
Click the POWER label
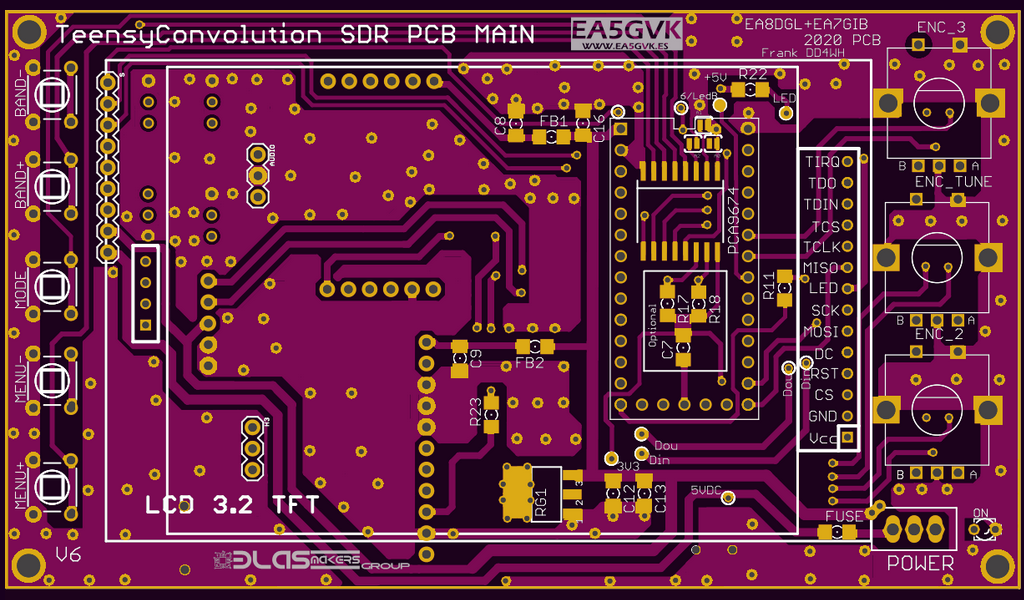[920, 563]
